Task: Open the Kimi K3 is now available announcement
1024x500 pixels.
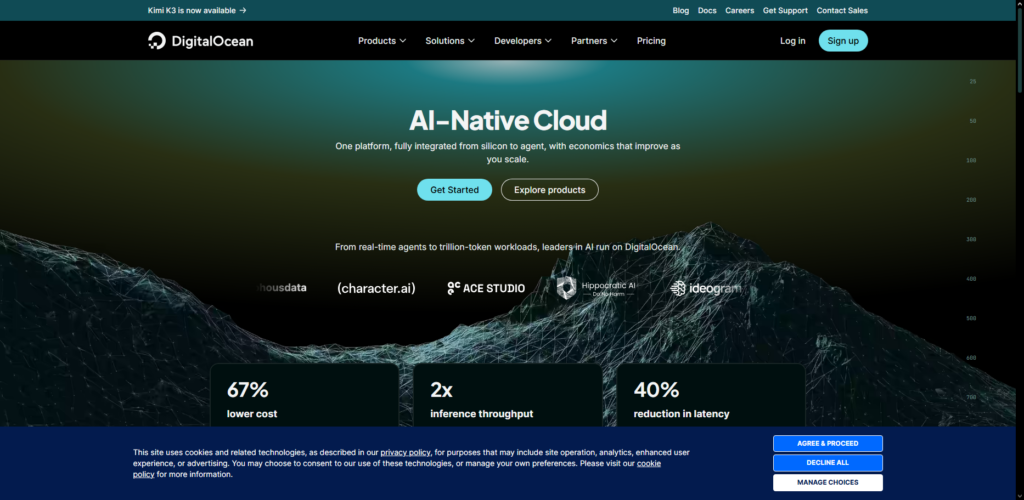Action: [x=197, y=10]
